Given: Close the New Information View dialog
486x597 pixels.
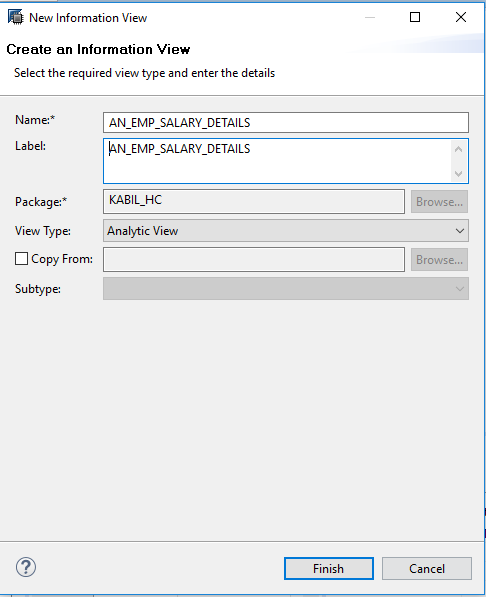Looking at the screenshot, I should [x=461, y=17].
